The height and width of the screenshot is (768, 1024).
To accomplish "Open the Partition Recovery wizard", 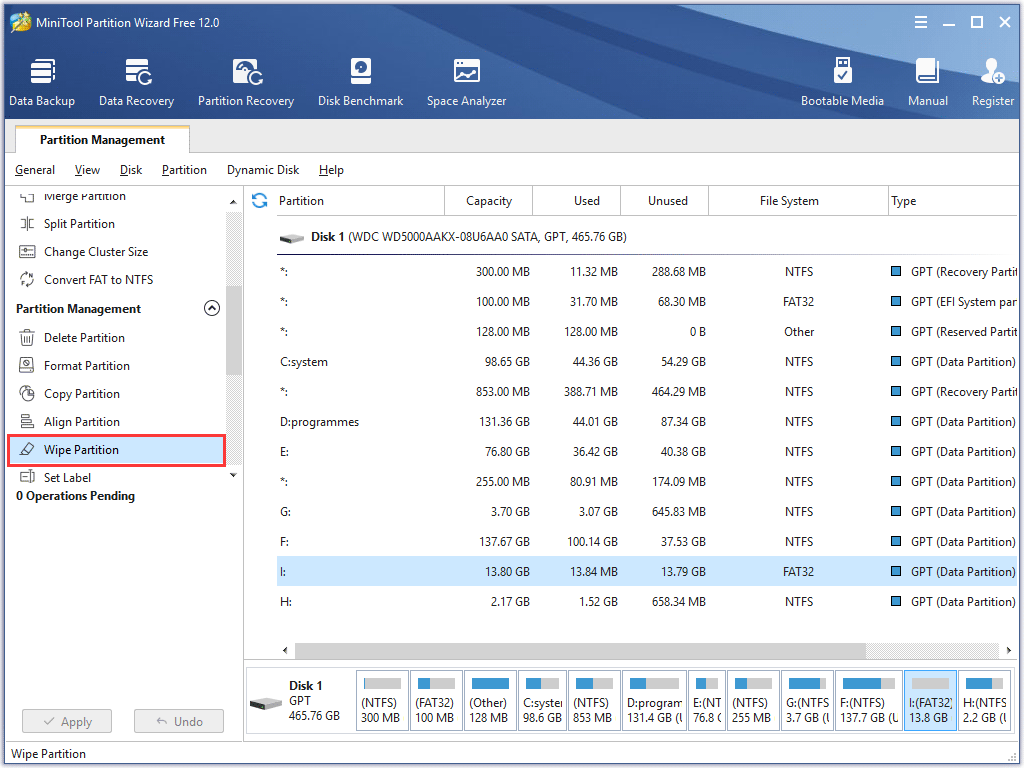I will [x=246, y=82].
